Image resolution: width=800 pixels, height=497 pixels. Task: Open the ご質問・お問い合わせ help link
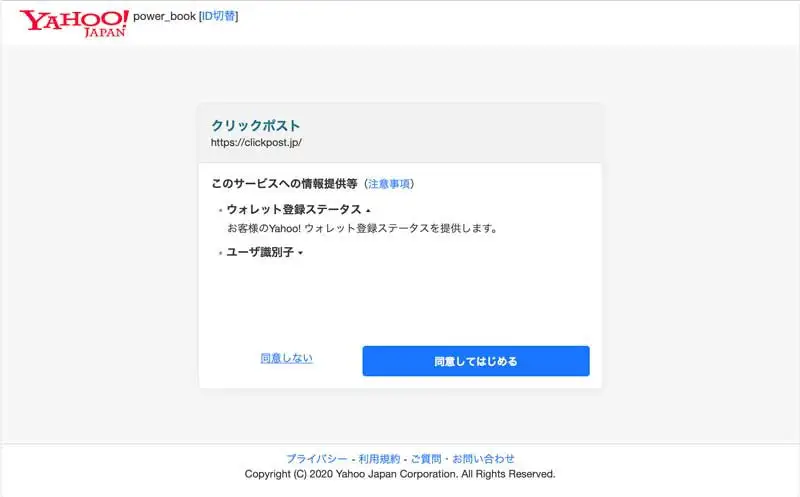pyautogui.click(x=463, y=459)
